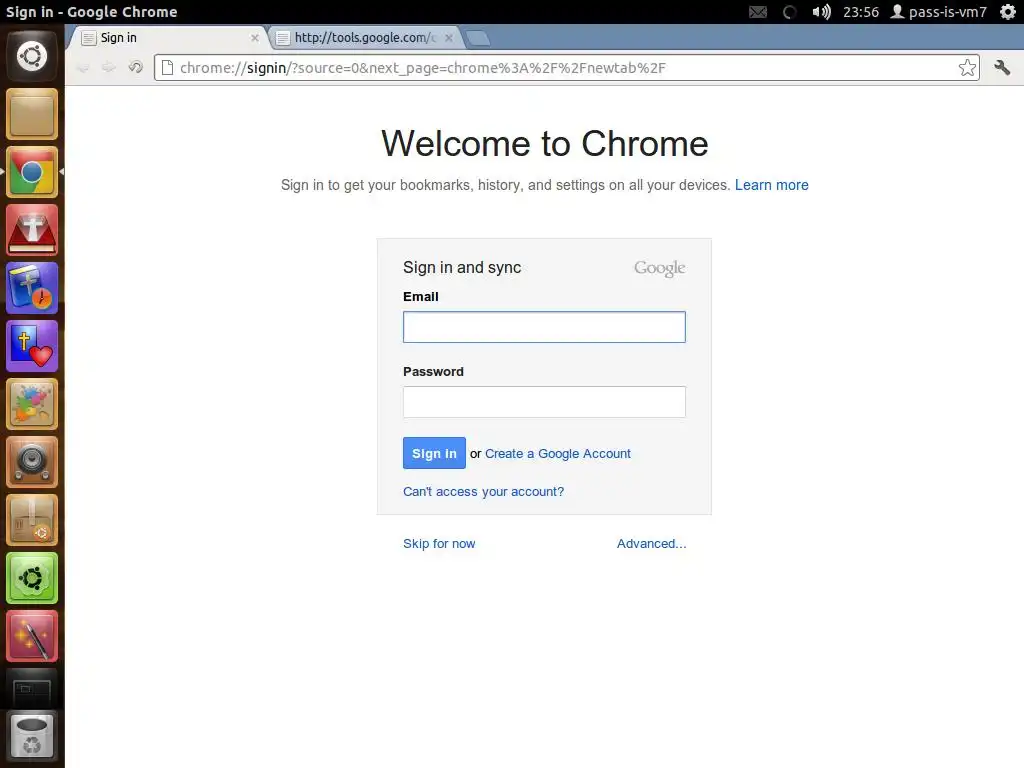Open a new tab with the tab button
This screenshot has height=768, width=1024.
pyautogui.click(x=478, y=39)
